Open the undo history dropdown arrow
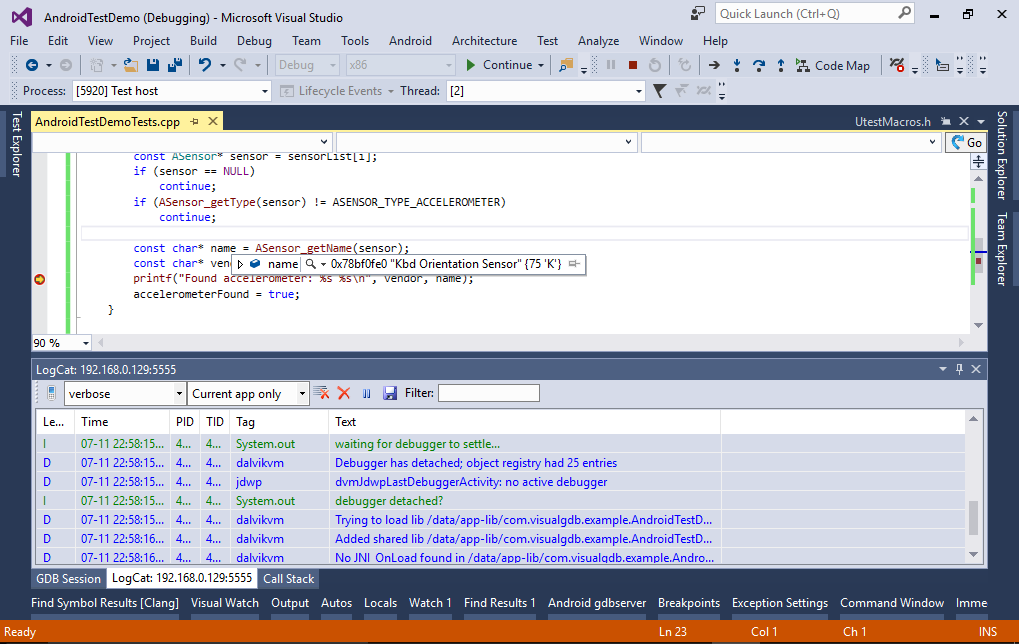The image size is (1019, 644). click(x=222, y=65)
